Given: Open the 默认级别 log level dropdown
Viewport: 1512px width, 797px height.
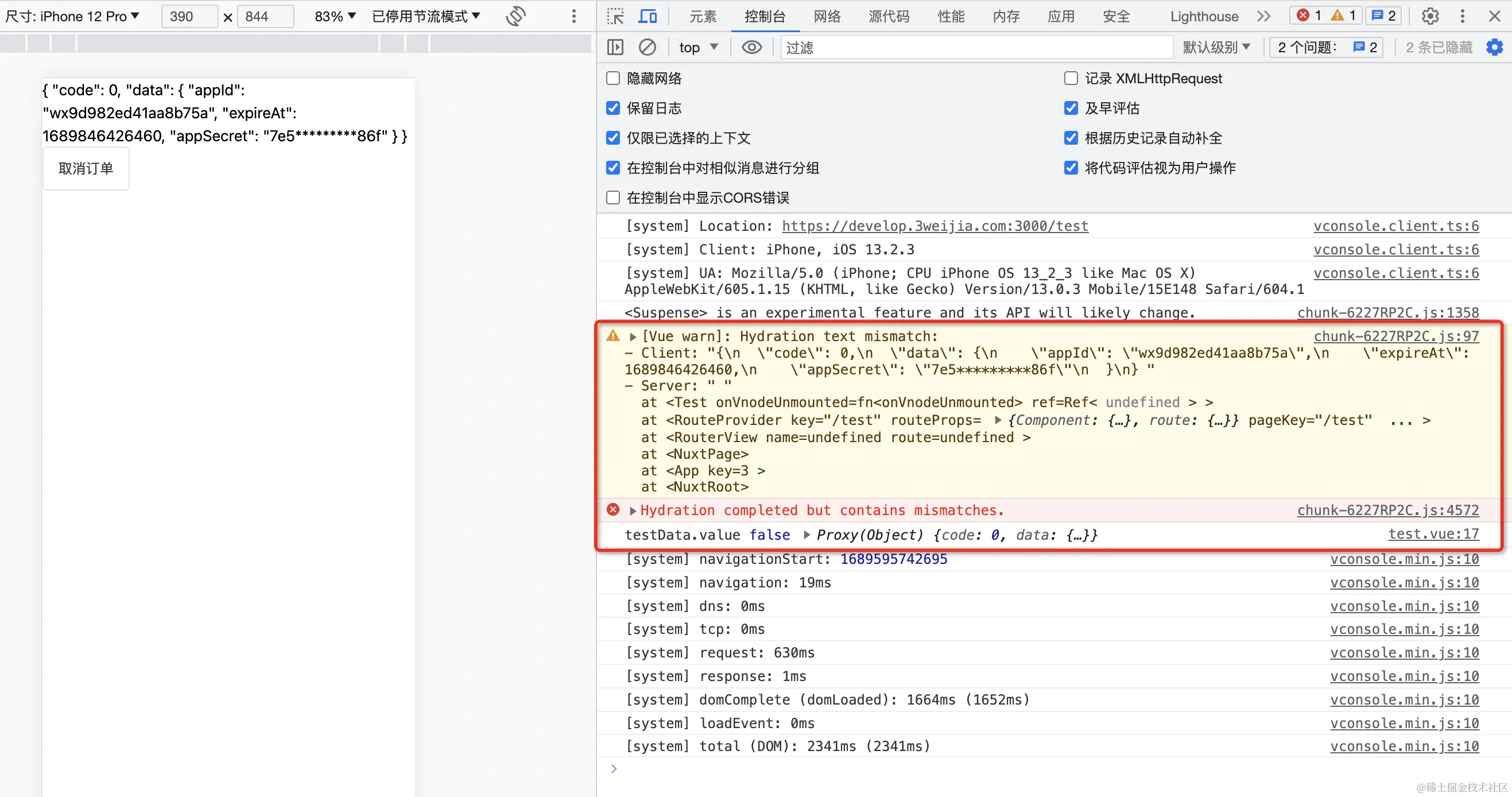Looking at the screenshot, I should (1216, 47).
